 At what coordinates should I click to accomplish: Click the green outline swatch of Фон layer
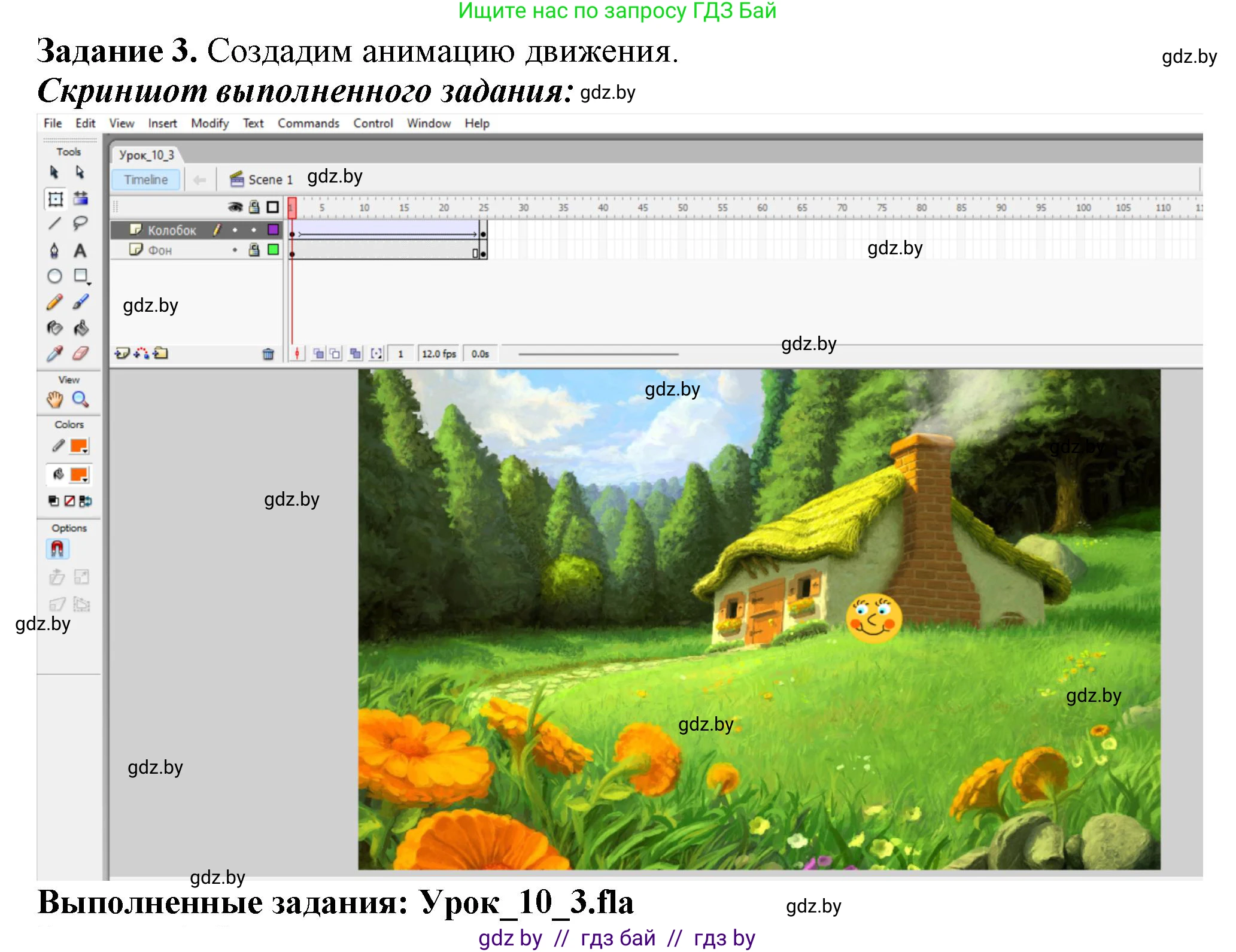(273, 250)
